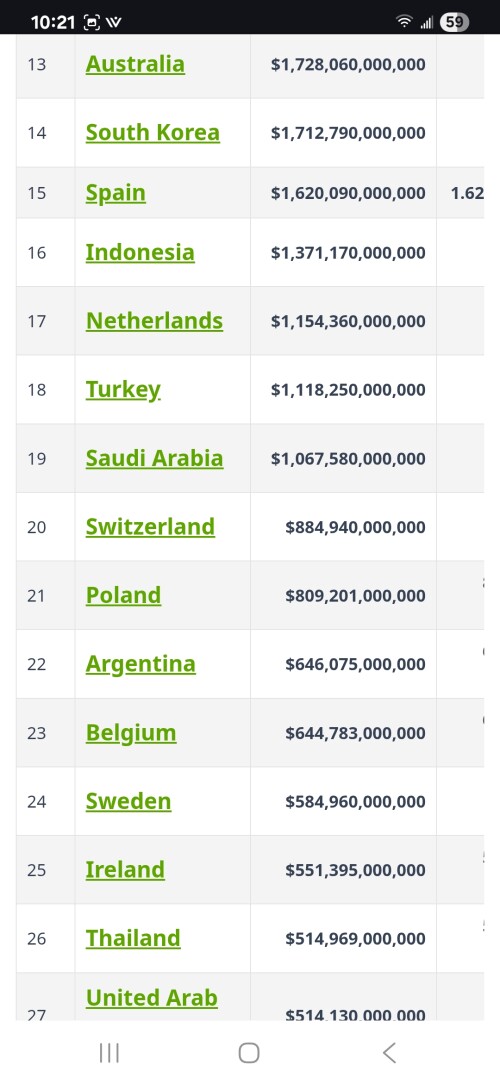The image size is (500, 1083).
Task: Select the Belgium link
Action: pos(131,733)
